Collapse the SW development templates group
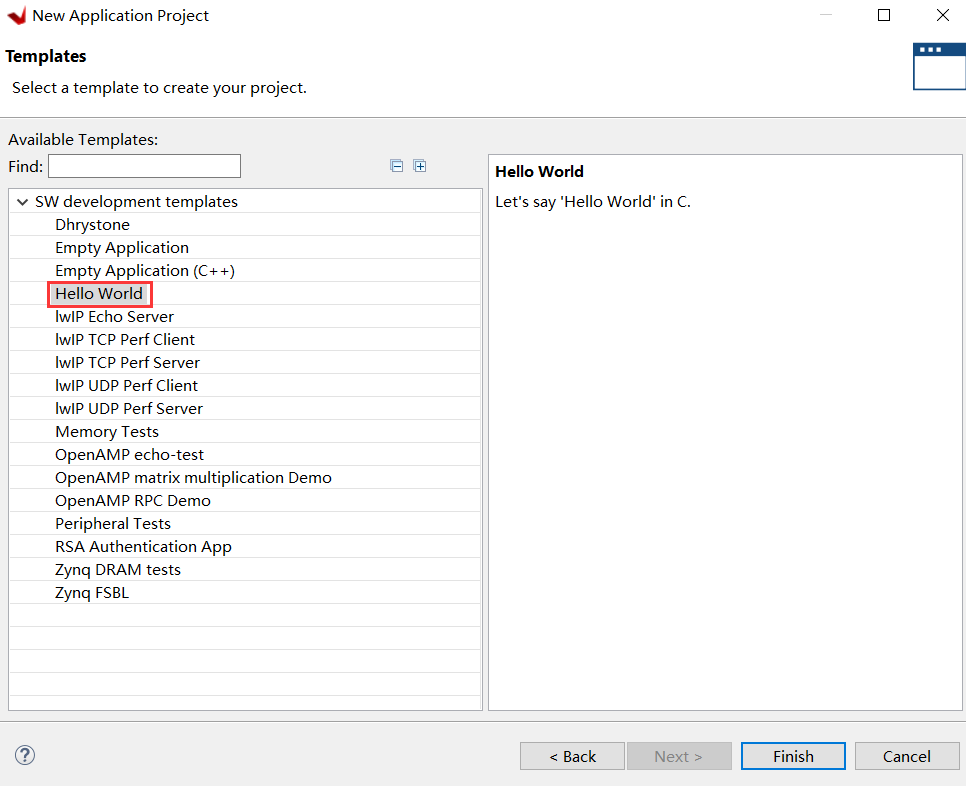This screenshot has height=786, width=966. coord(23,202)
